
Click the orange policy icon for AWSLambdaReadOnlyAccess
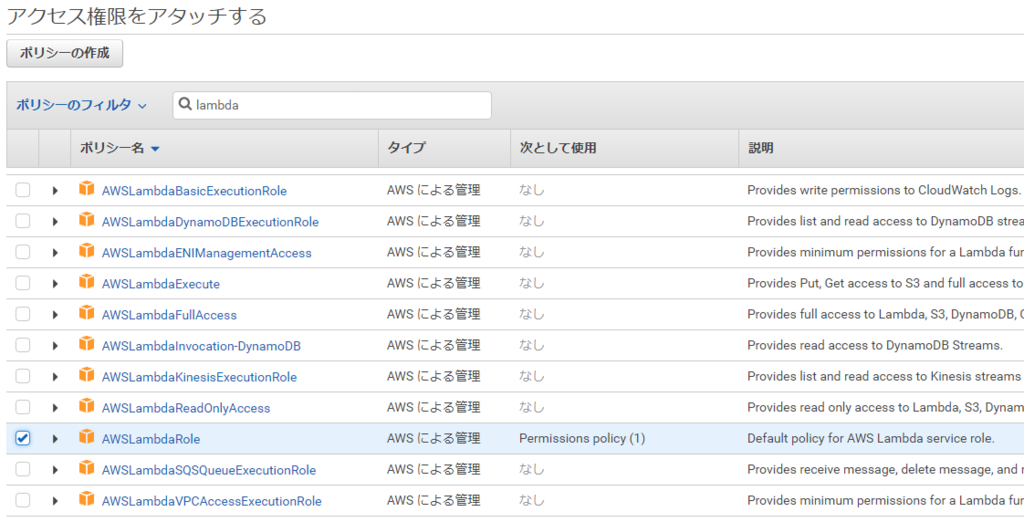86,406
